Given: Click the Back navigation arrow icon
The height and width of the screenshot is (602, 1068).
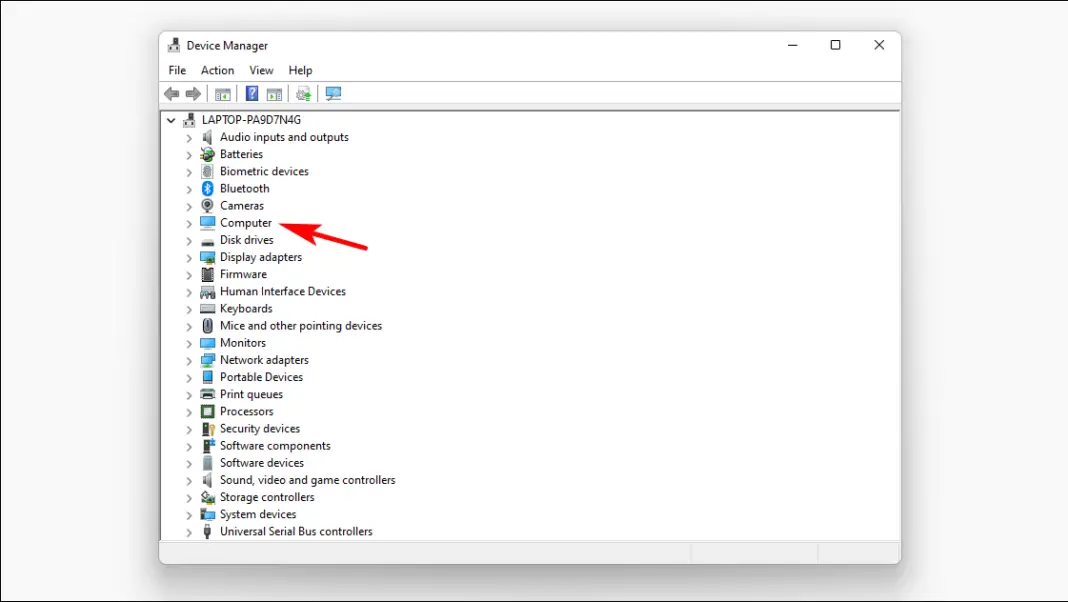Looking at the screenshot, I should [x=171, y=93].
